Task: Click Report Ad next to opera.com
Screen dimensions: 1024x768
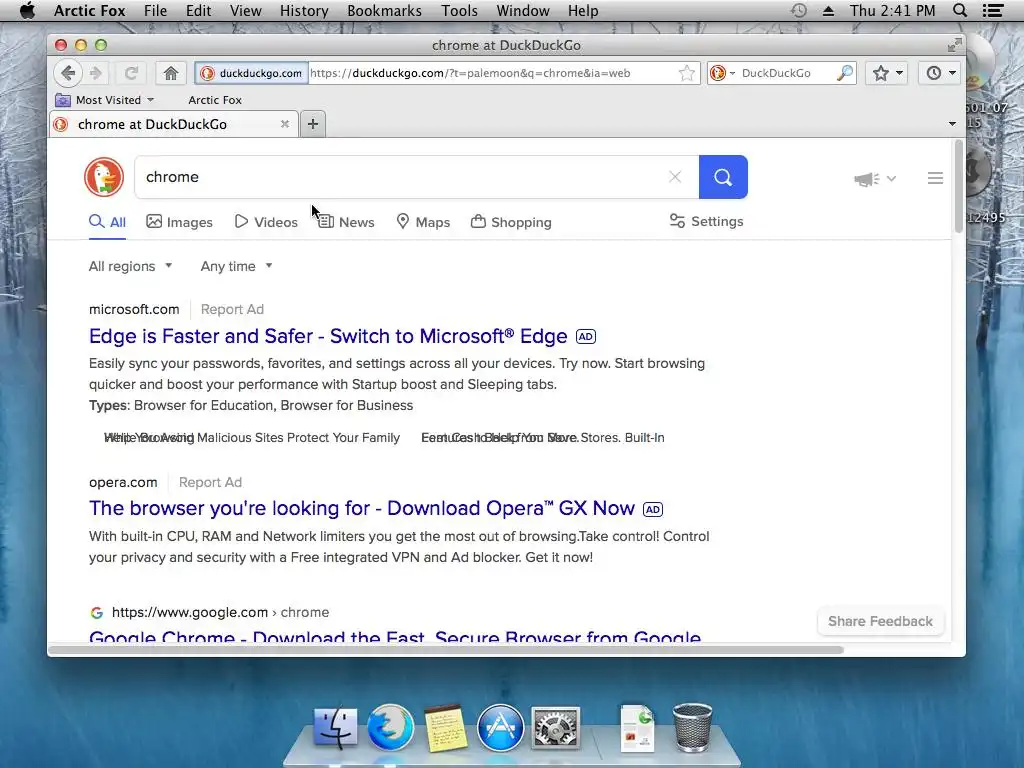Action: click(x=210, y=482)
